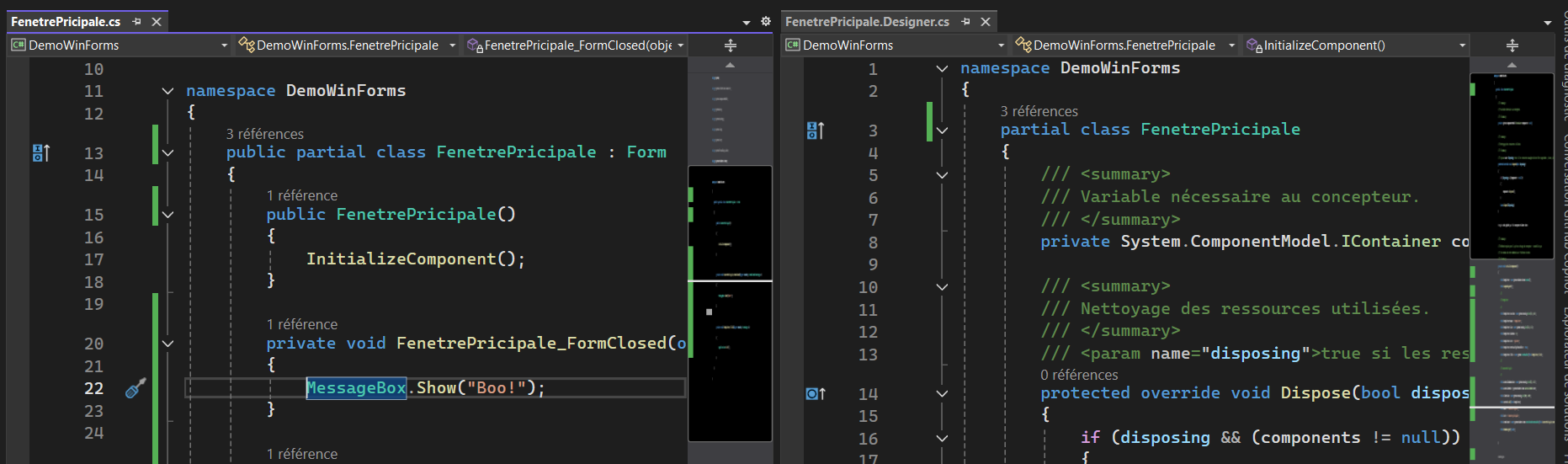Click the C# project icon in left navigation bar

pos(19,45)
